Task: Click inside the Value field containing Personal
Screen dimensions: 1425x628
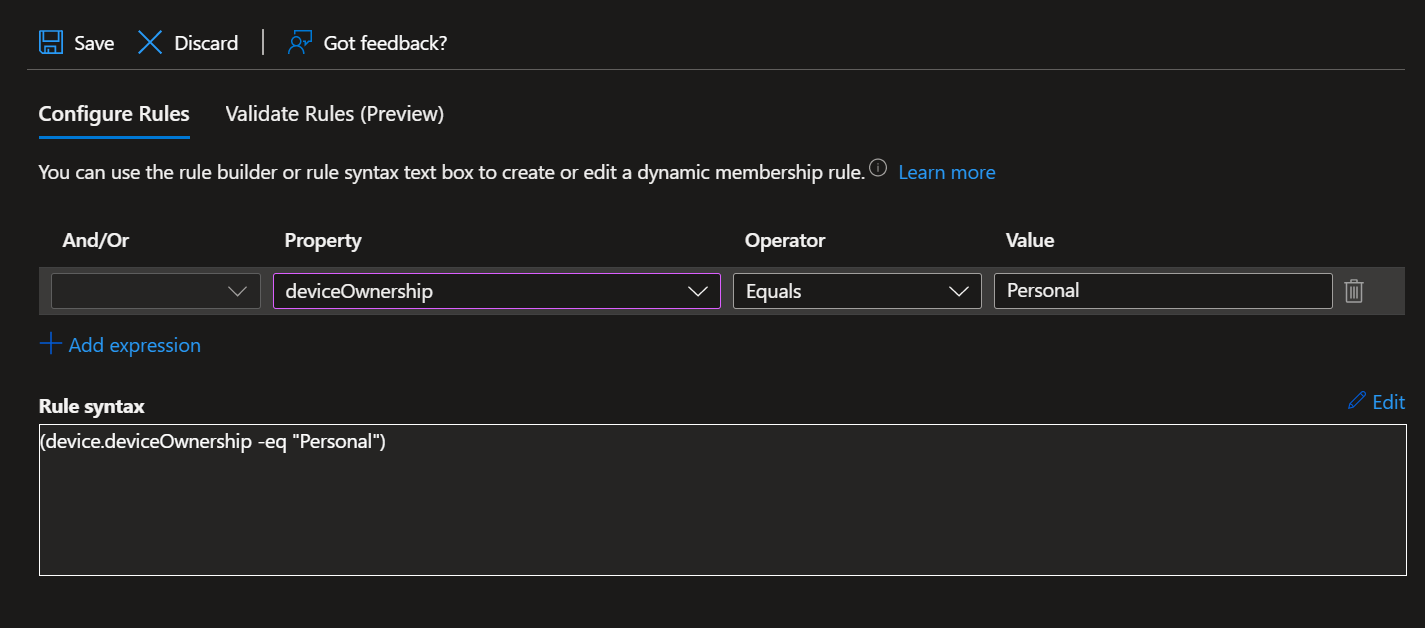Action: tap(1162, 291)
